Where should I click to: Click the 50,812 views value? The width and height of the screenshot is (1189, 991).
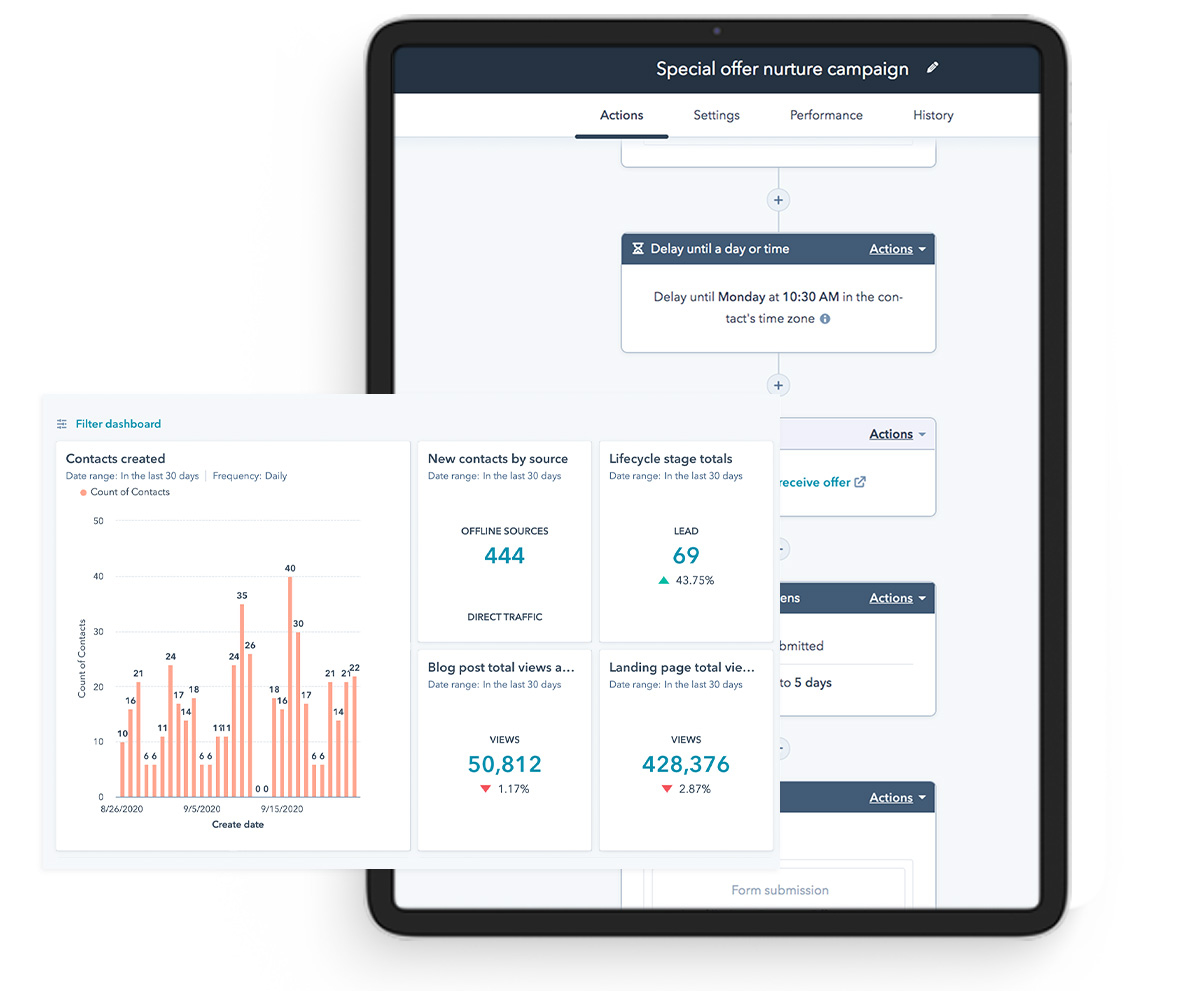[x=504, y=764]
